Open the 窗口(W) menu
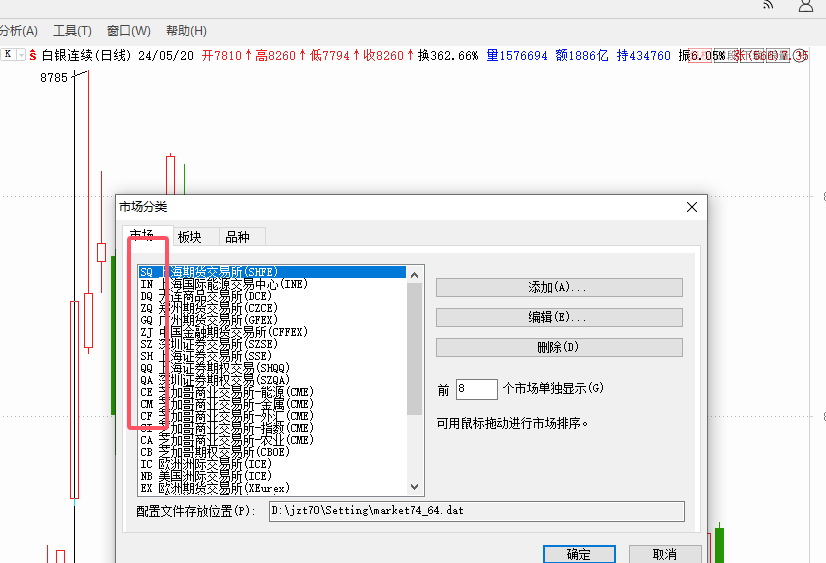The image size is (826, 563). tap(129, 31)
